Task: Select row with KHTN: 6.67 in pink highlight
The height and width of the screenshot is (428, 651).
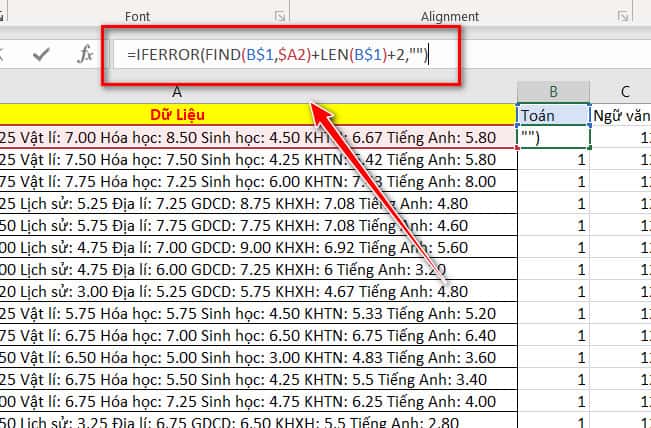Action: tap(257, 137)
